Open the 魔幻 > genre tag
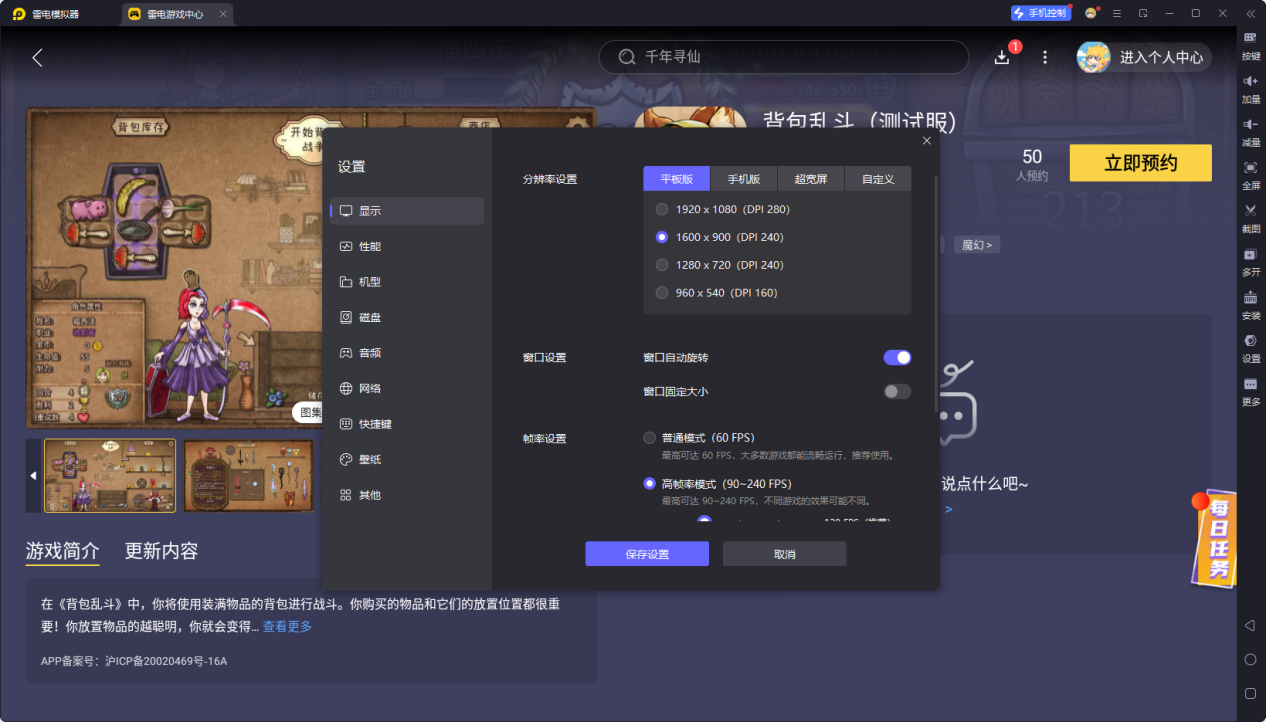 point(977,245)
